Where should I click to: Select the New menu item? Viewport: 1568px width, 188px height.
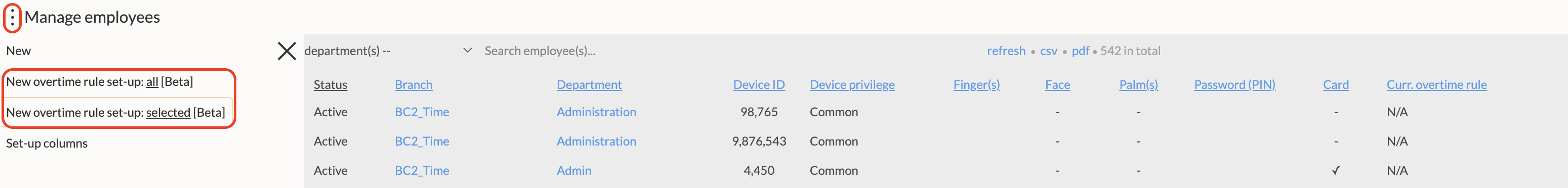tap(18, 51)
